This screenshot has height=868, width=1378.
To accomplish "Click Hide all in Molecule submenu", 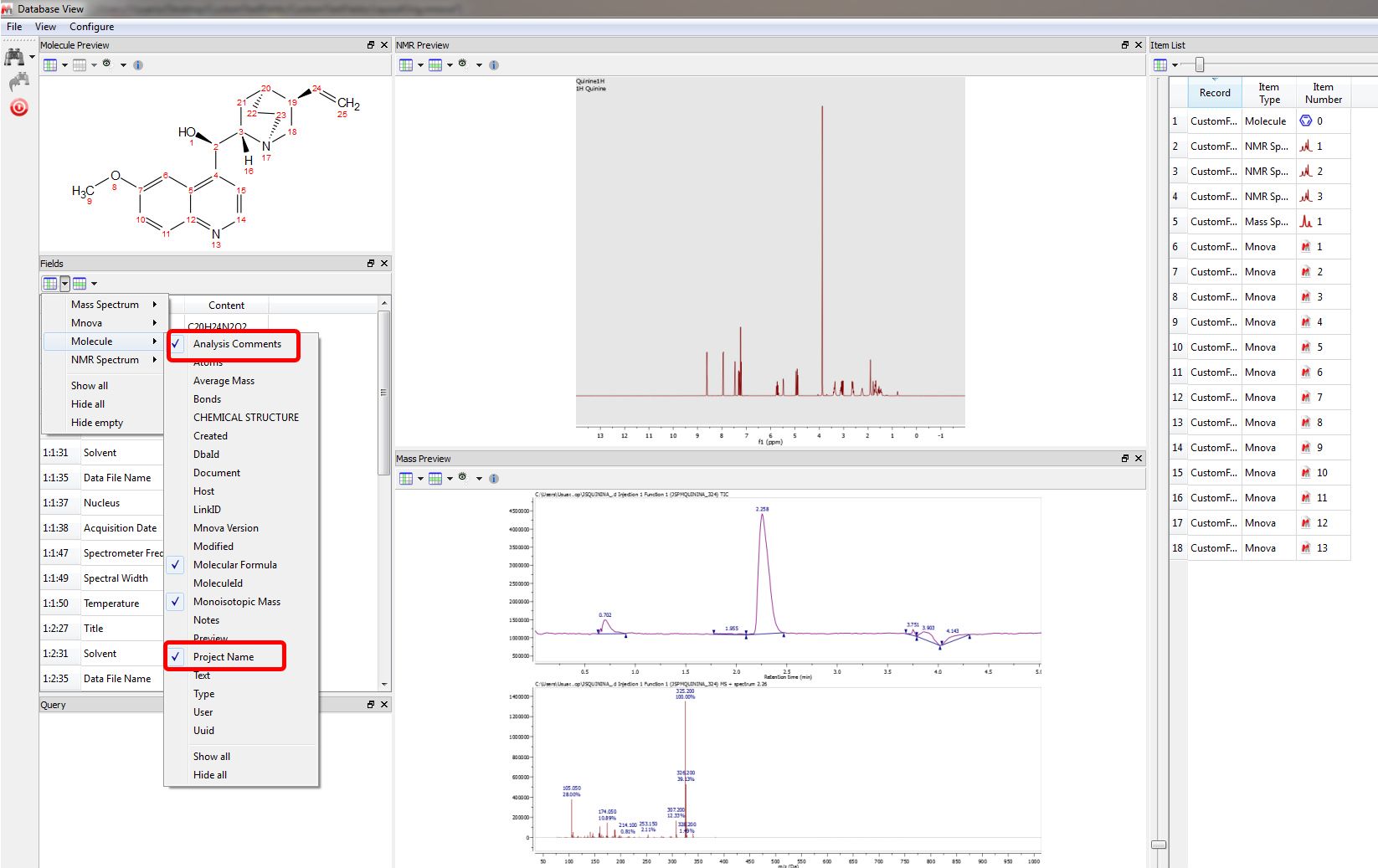I will [241, 775].
